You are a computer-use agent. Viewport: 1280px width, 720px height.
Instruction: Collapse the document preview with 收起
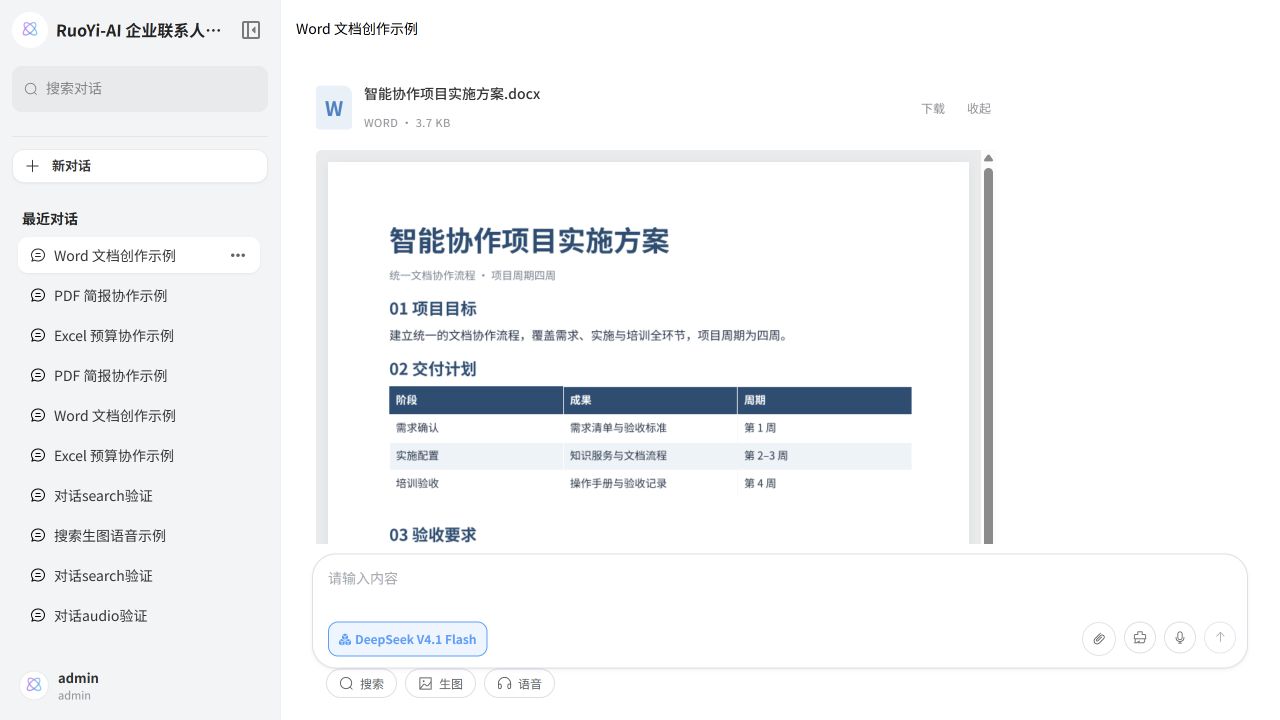tap(979, 108)
